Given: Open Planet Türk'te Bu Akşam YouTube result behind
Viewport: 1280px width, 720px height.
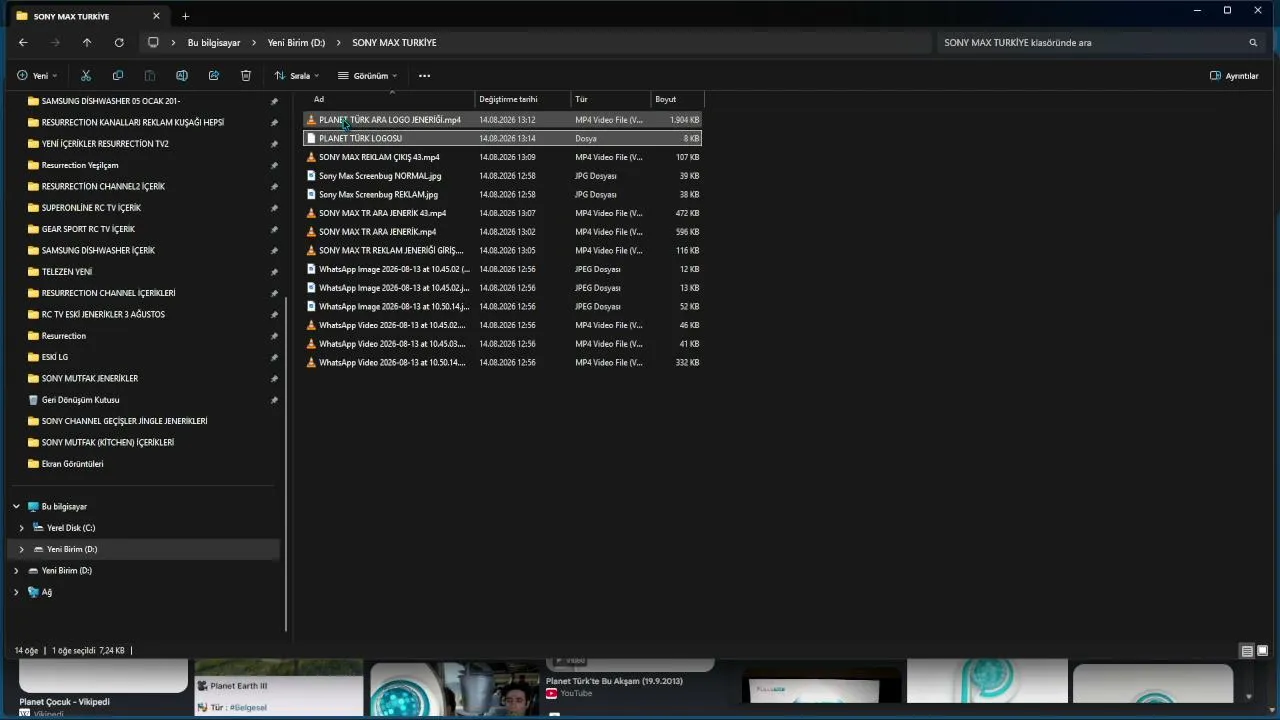Looking at the screenshot, I should 614,681.
